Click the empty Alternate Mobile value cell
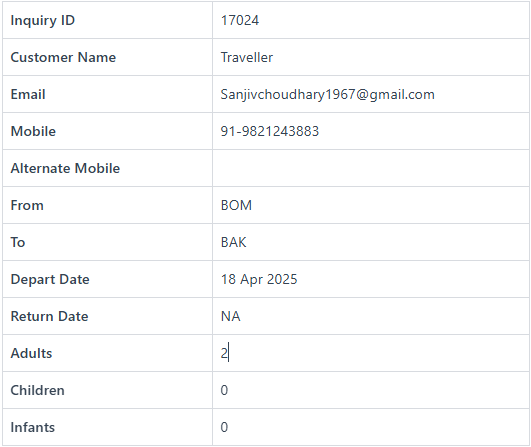The width and height of the screenshot is (531, 447). point(371,168)
